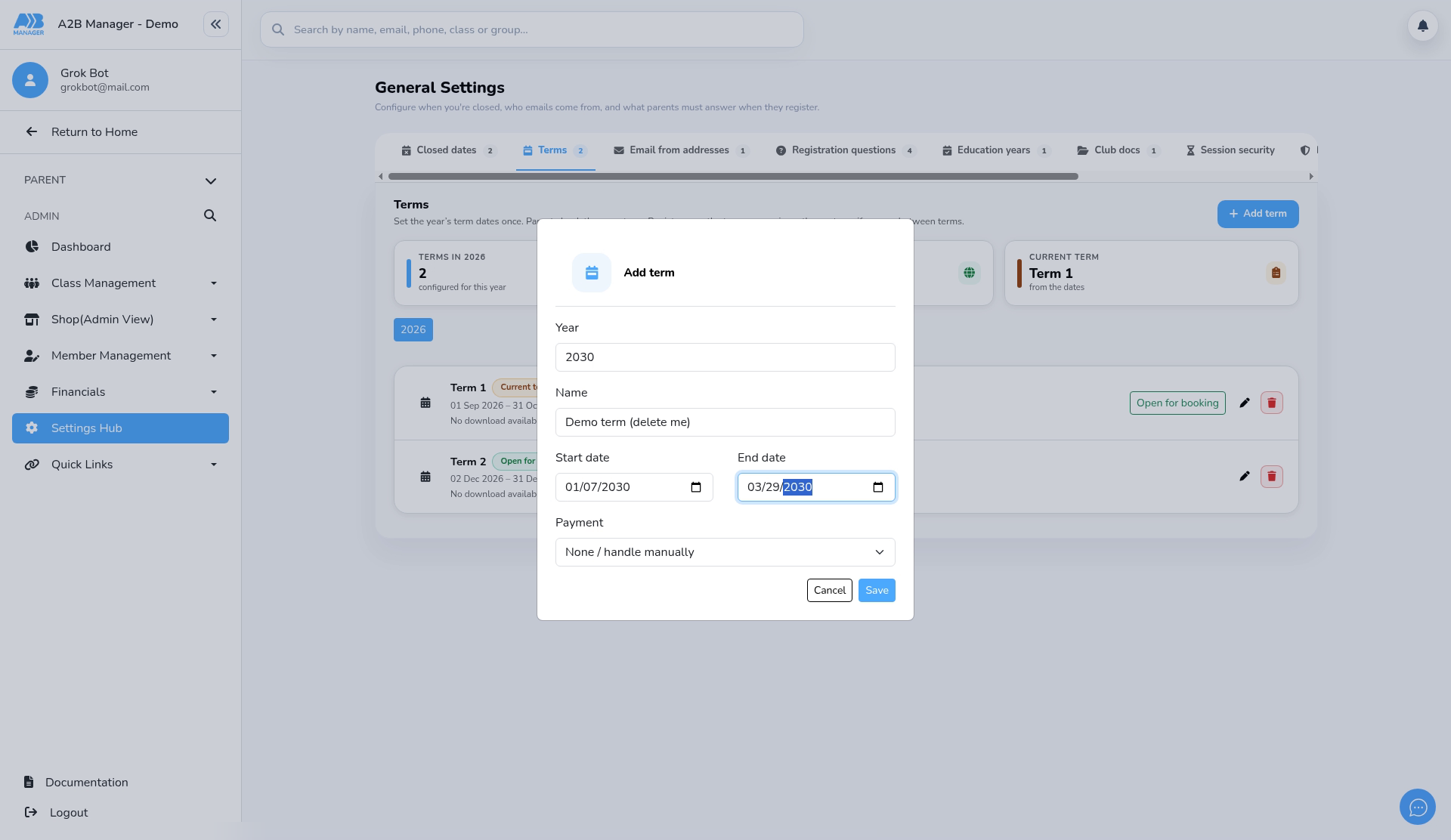Switch to Education years tab
The image size is (1451, 840).
(996, 150)
